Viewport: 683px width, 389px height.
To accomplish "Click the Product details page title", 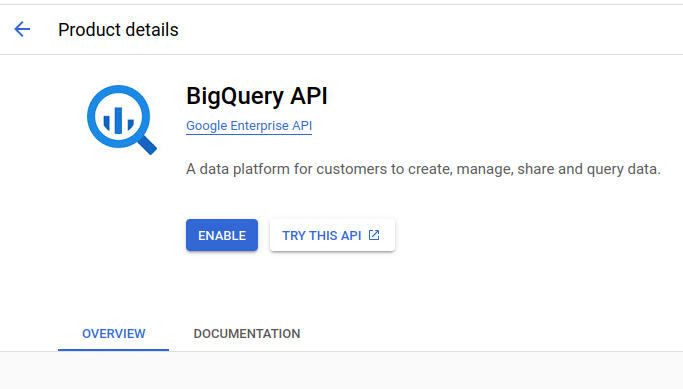I will (x=118, y=30).
